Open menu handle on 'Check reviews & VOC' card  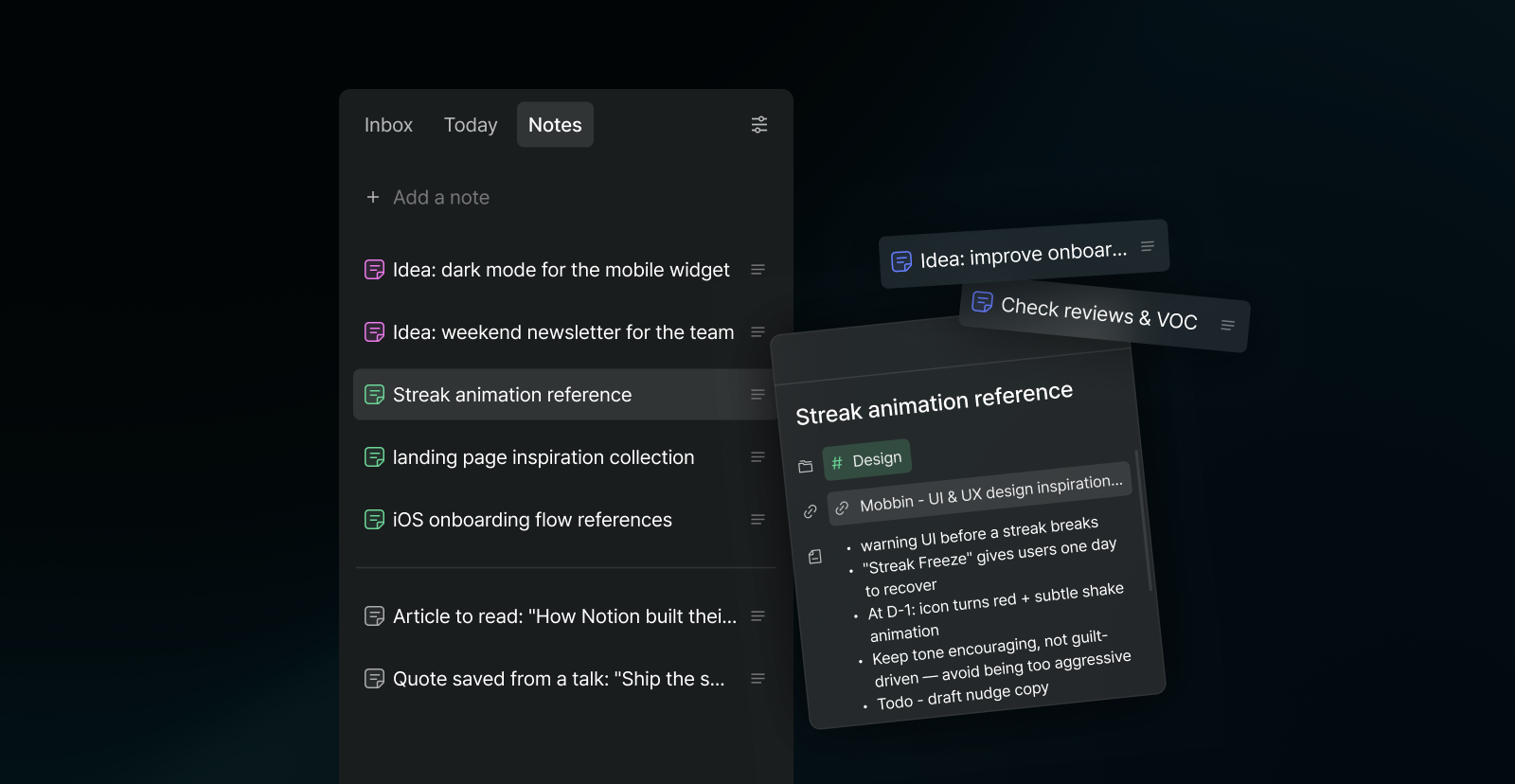pyautogui.click(x=1228, y=326)
